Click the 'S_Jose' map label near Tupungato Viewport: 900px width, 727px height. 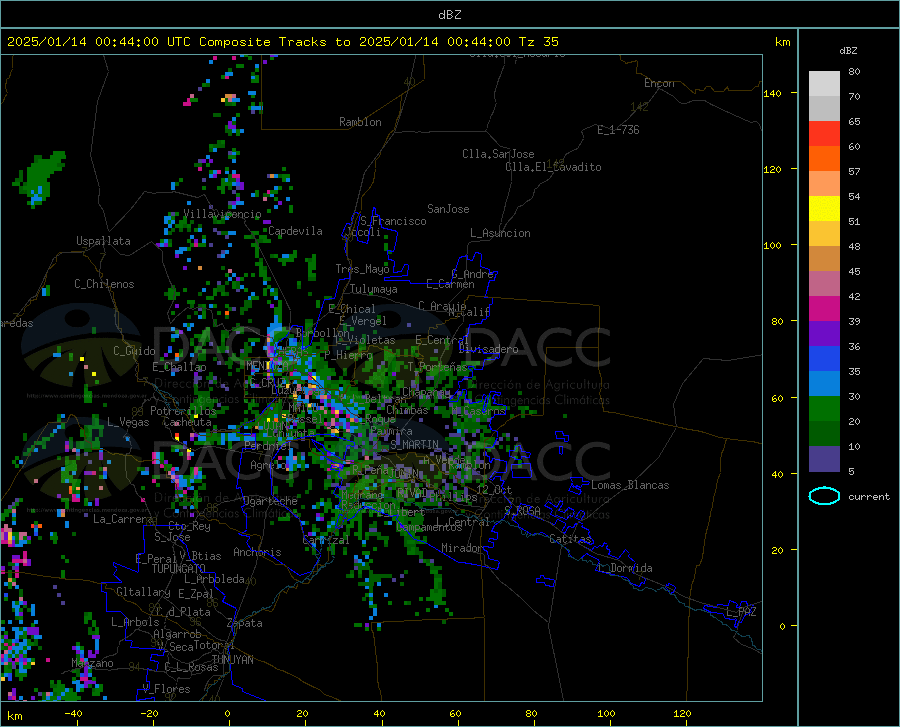(172, 537)
